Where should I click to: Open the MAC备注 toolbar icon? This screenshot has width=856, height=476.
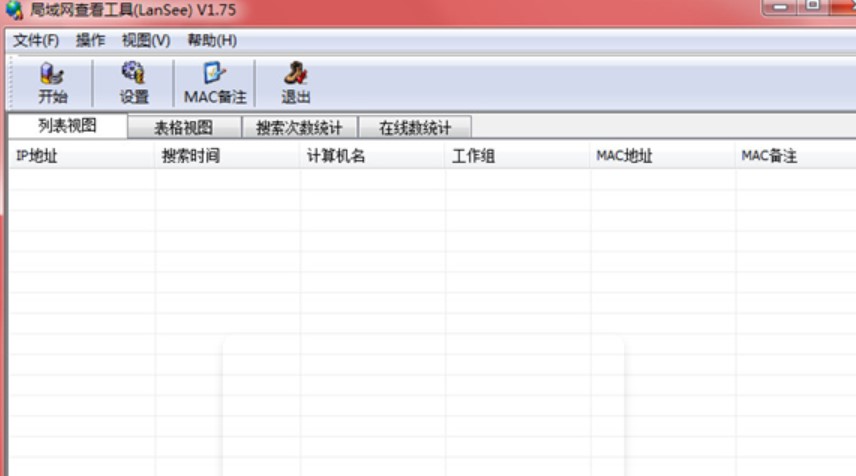click(x=215, y=83)
